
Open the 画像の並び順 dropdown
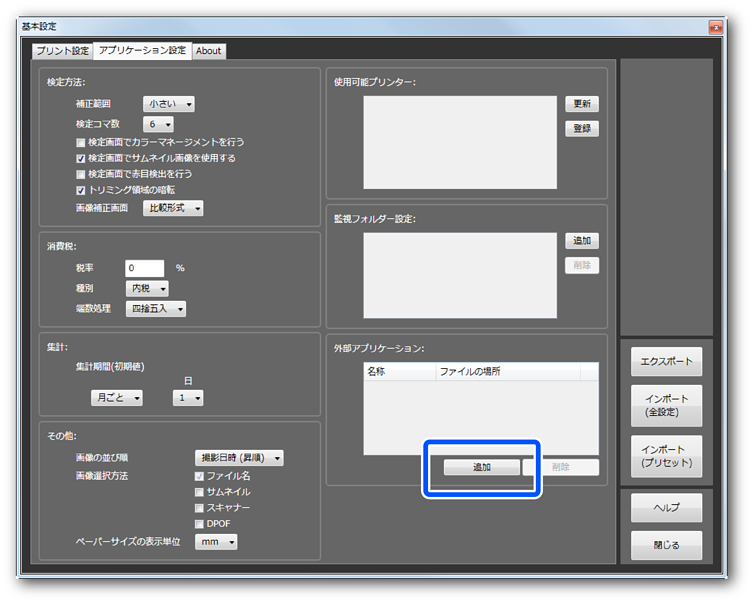pos(238,458)
